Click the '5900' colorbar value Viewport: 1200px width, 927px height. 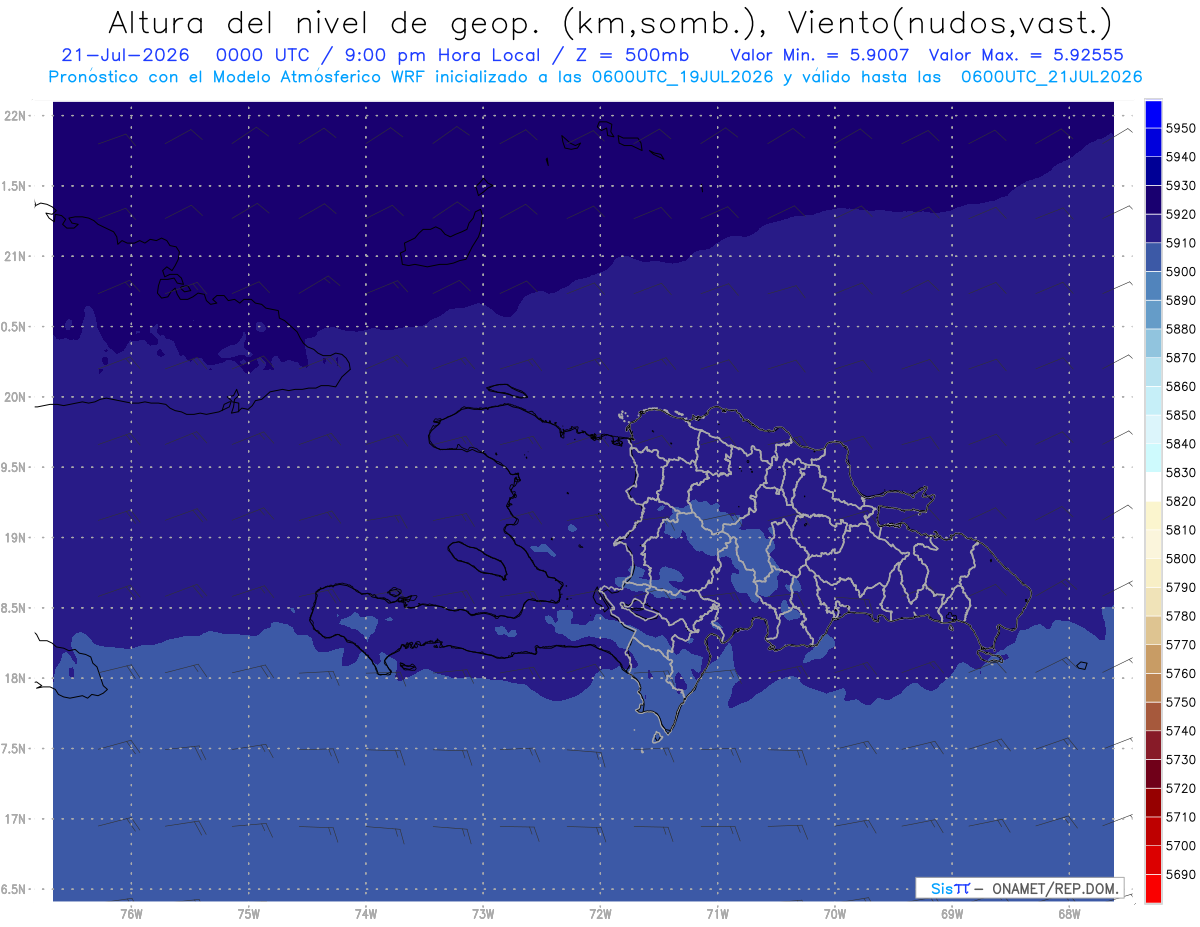point(1181,272)
